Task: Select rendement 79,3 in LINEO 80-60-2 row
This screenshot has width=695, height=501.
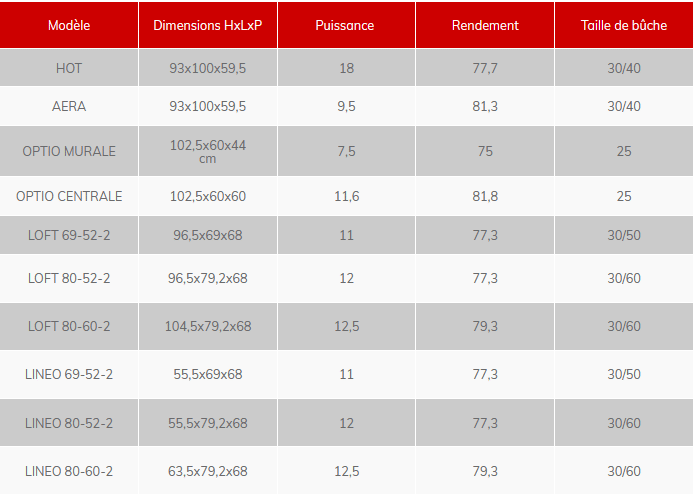Action: [485, 471]
